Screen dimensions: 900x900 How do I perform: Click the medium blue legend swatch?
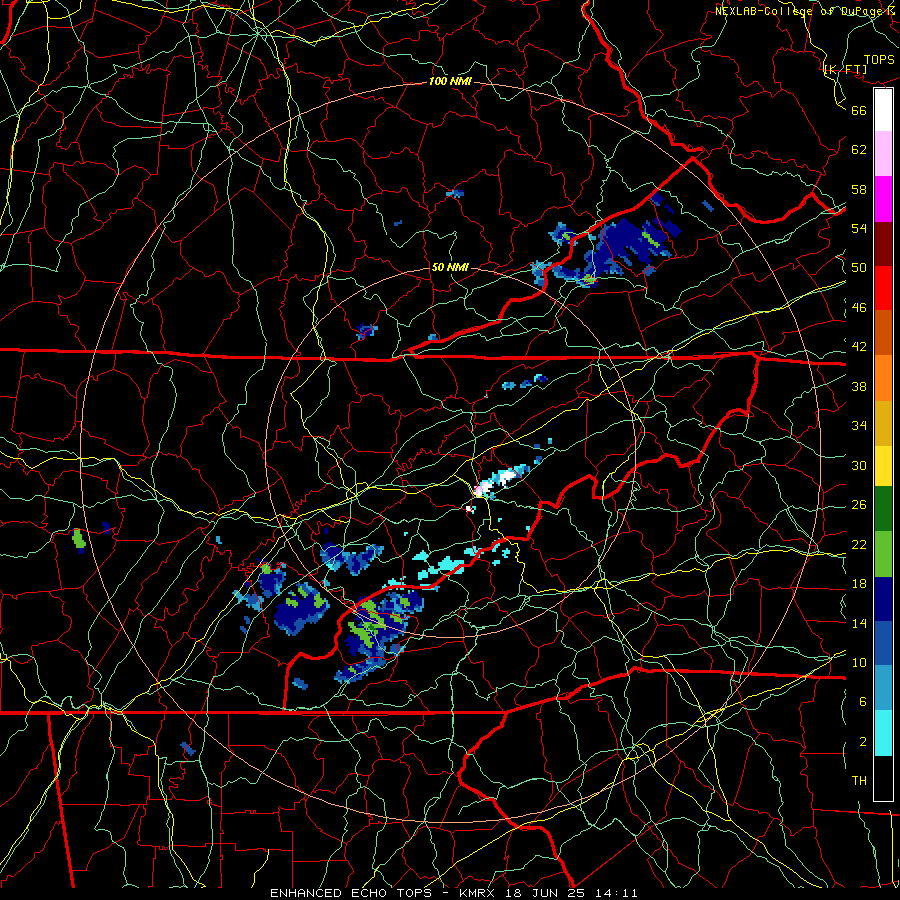coord(883,643)
